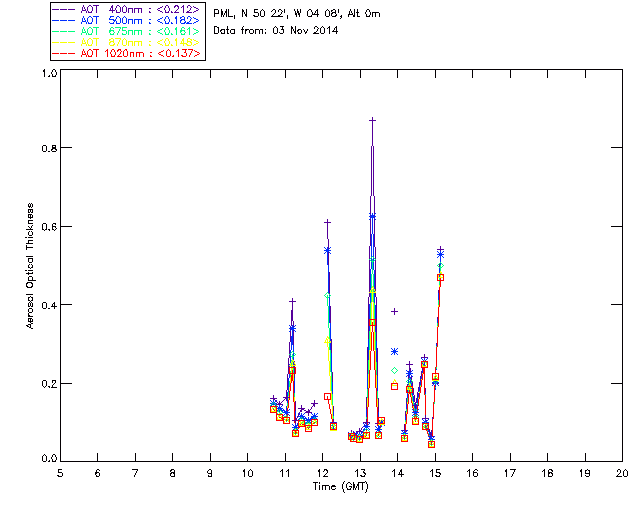640x512 pixels.
Task: Click the 'Data from: 03 Nov 2014' text
Action: click(x=276, y=30)
